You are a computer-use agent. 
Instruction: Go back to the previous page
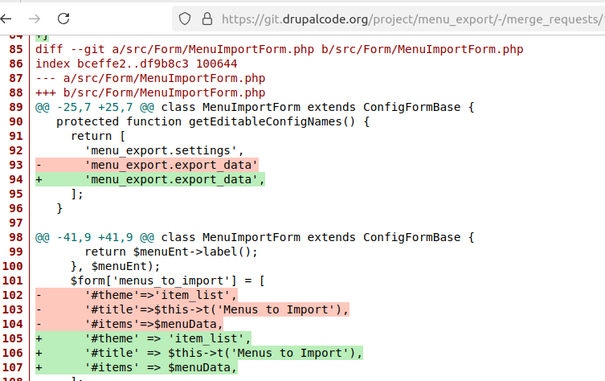pos(6,19)
